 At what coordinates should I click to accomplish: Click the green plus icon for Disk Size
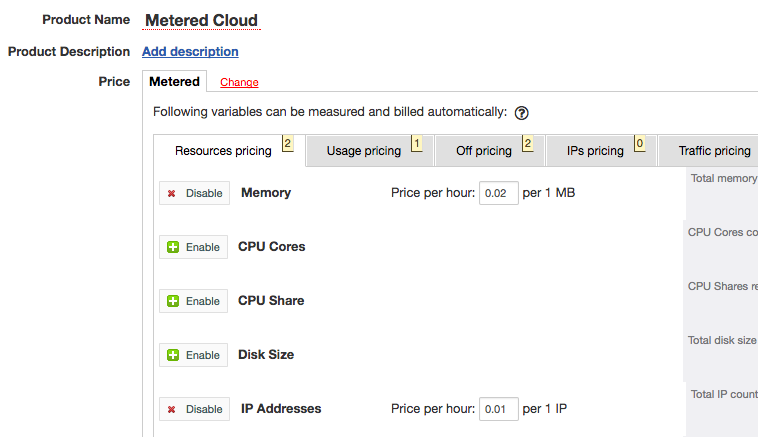(173, 355)
